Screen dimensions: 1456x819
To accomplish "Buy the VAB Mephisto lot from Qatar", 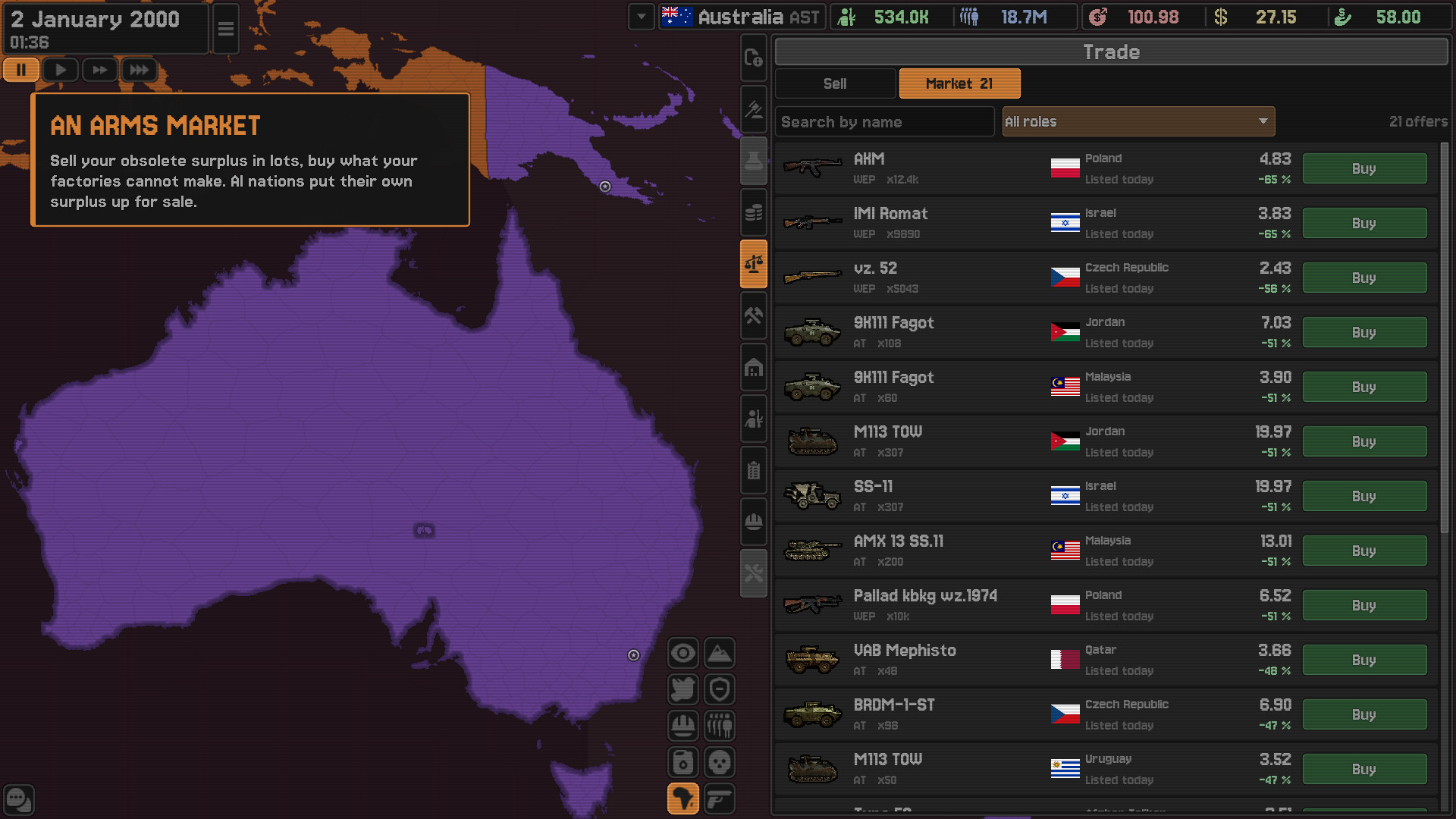I will [x=1364, y=660].
